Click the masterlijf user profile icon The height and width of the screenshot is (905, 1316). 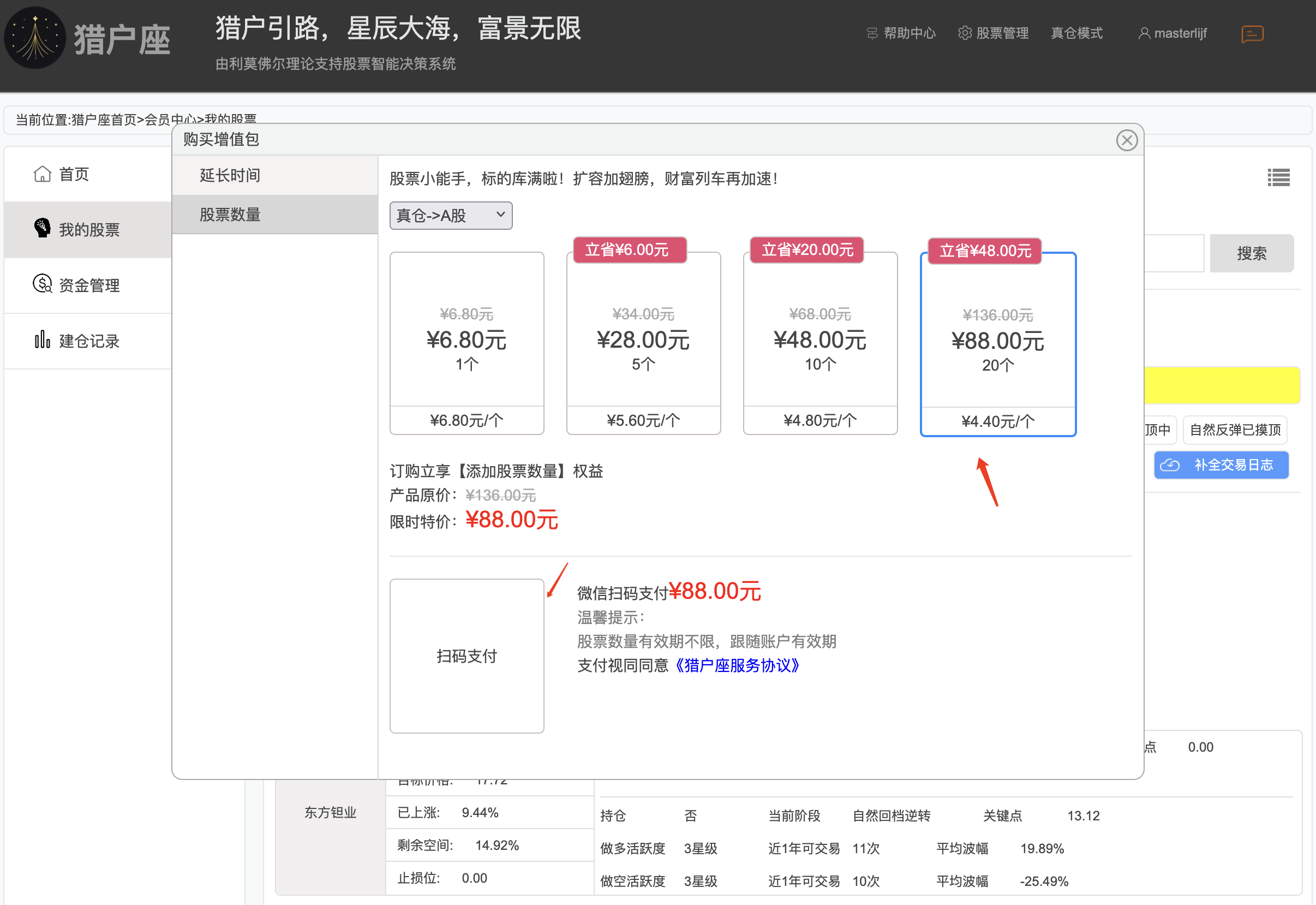(x=1144, y=33)
